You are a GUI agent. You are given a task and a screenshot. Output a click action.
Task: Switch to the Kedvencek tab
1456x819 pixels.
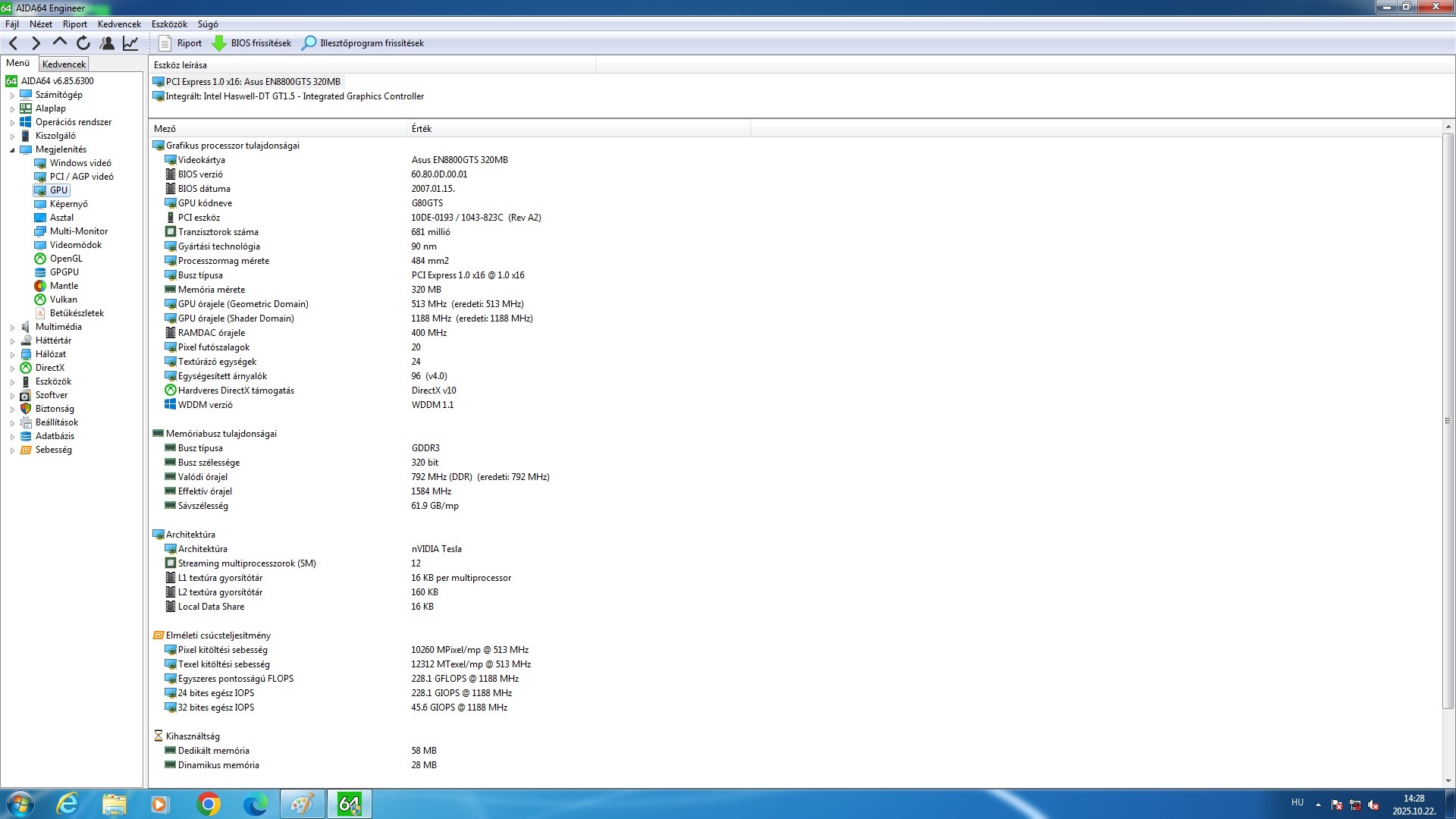pyautogui.click(x=64, y=64)
